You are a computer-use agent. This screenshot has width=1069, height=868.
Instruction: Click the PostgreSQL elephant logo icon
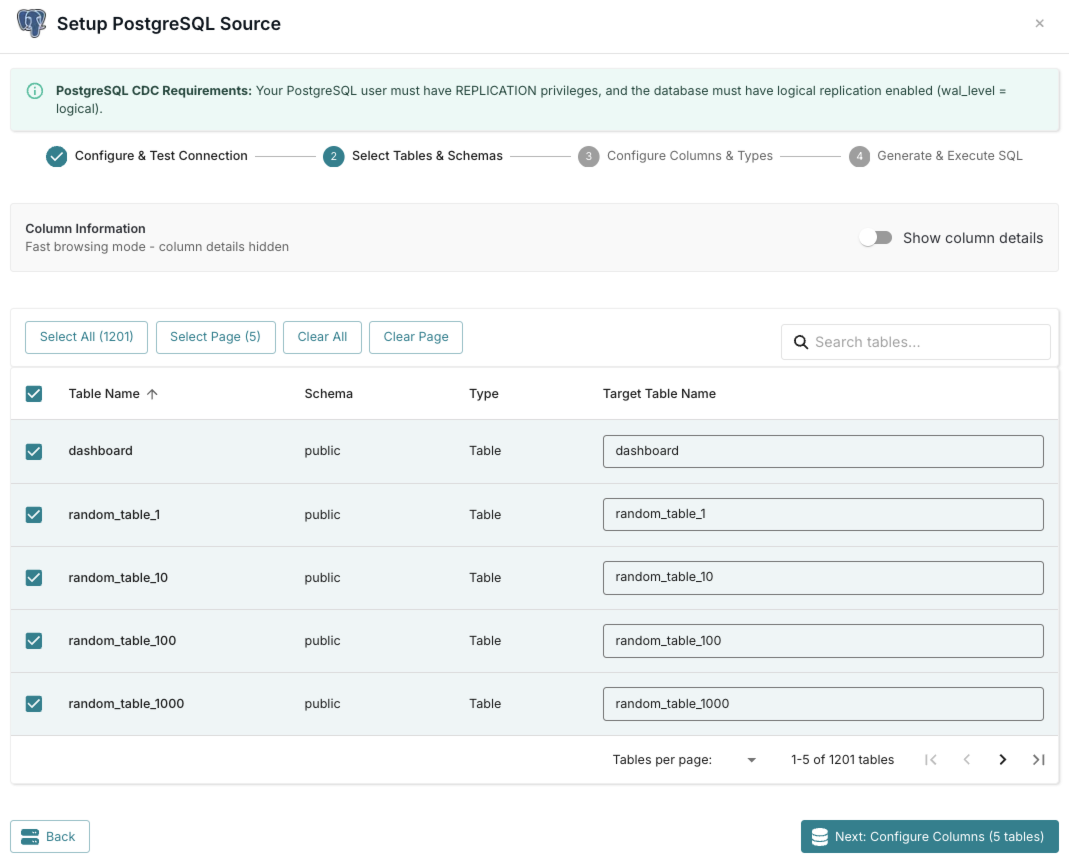pos(31,23)
